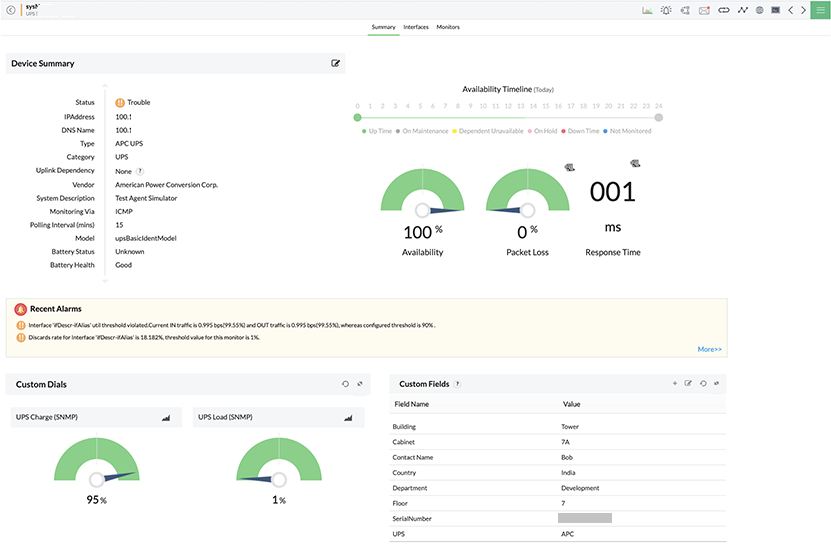Click the Uplink Dependency help icon
831x558 pixels.
click(x=140, y=171)
